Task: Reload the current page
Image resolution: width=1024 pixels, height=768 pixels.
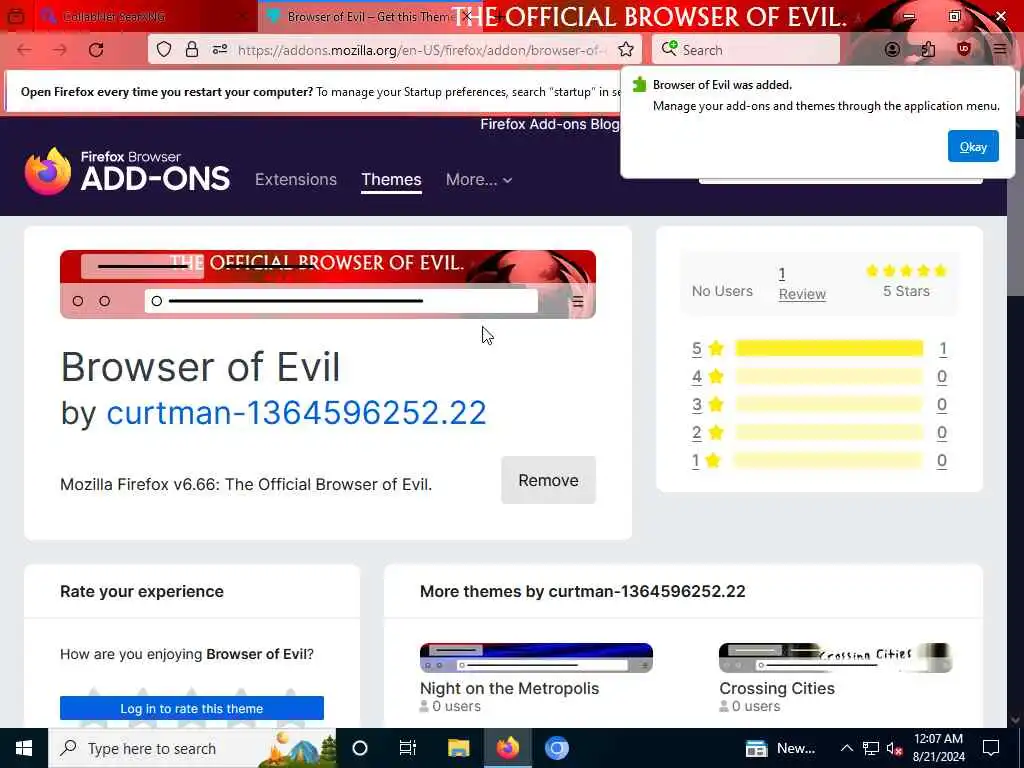Action: pos(96,50)
